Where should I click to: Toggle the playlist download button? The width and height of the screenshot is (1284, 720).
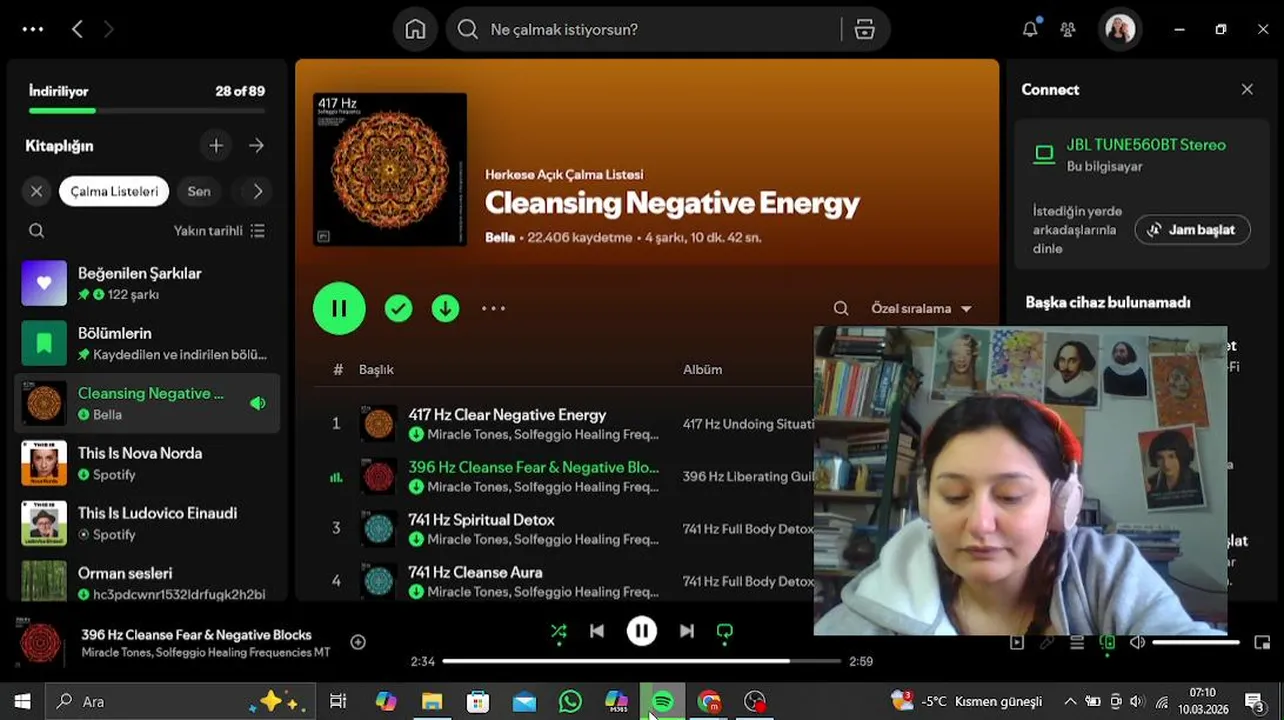point(445,308)
